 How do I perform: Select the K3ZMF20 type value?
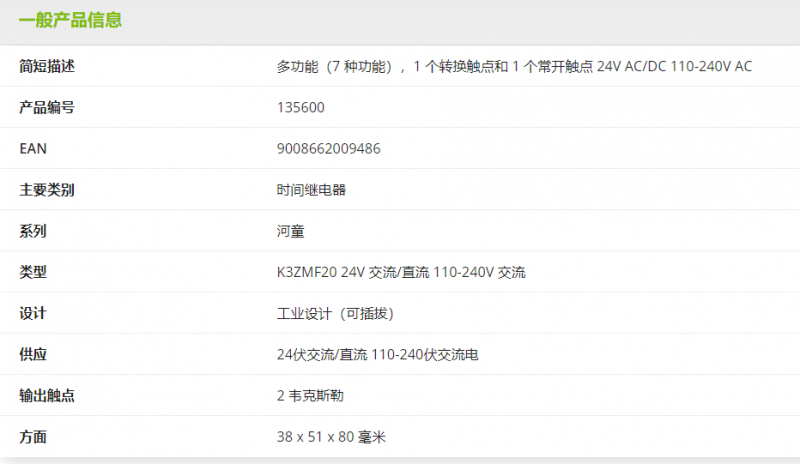click(401, 272)
